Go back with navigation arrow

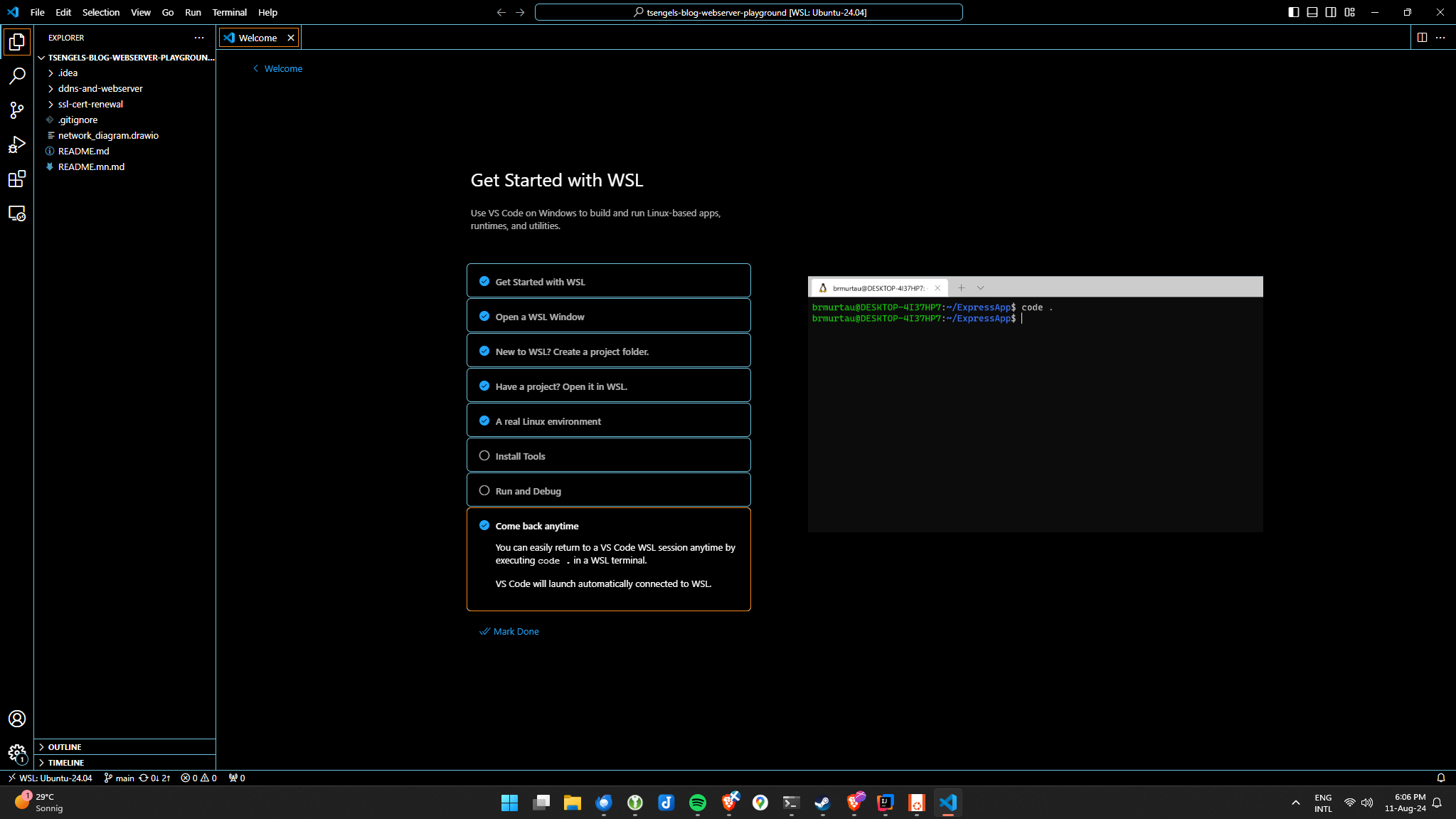tap(501, 12)
